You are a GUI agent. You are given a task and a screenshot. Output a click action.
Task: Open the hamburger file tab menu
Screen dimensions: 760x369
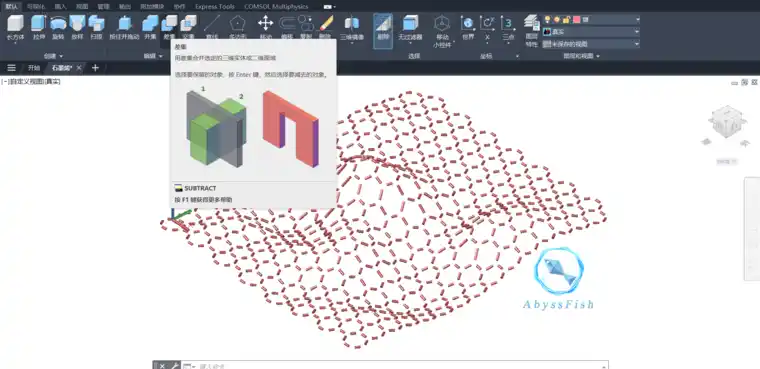[x=12, y=68]
